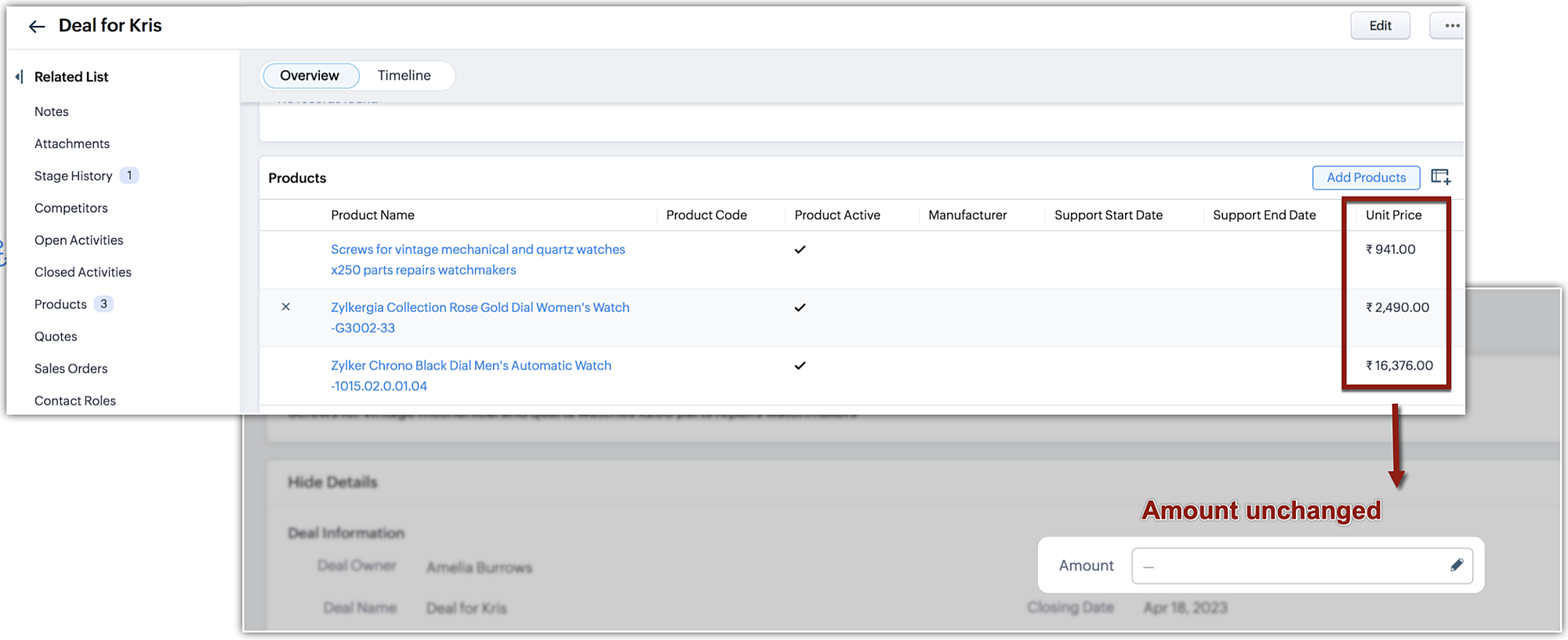Screen dimensions: 1568x640
Task: Click the Product Active checkmark for the Screws row
Action: tap(800, 249)
